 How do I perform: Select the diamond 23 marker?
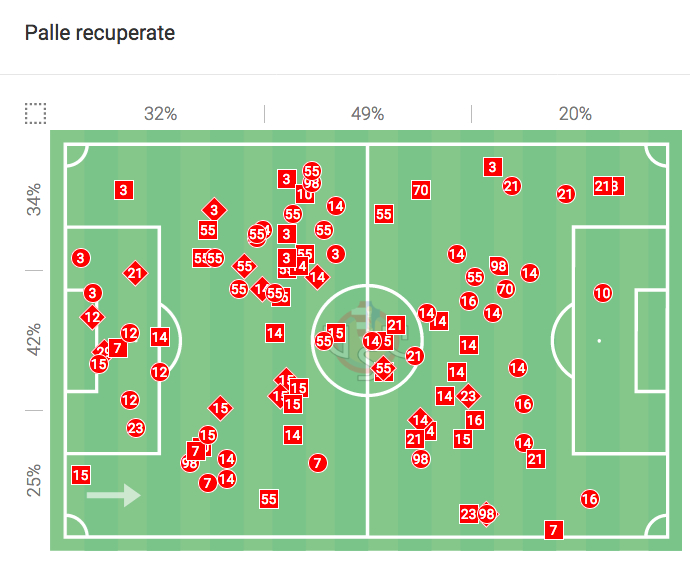[x=469, y=396]
